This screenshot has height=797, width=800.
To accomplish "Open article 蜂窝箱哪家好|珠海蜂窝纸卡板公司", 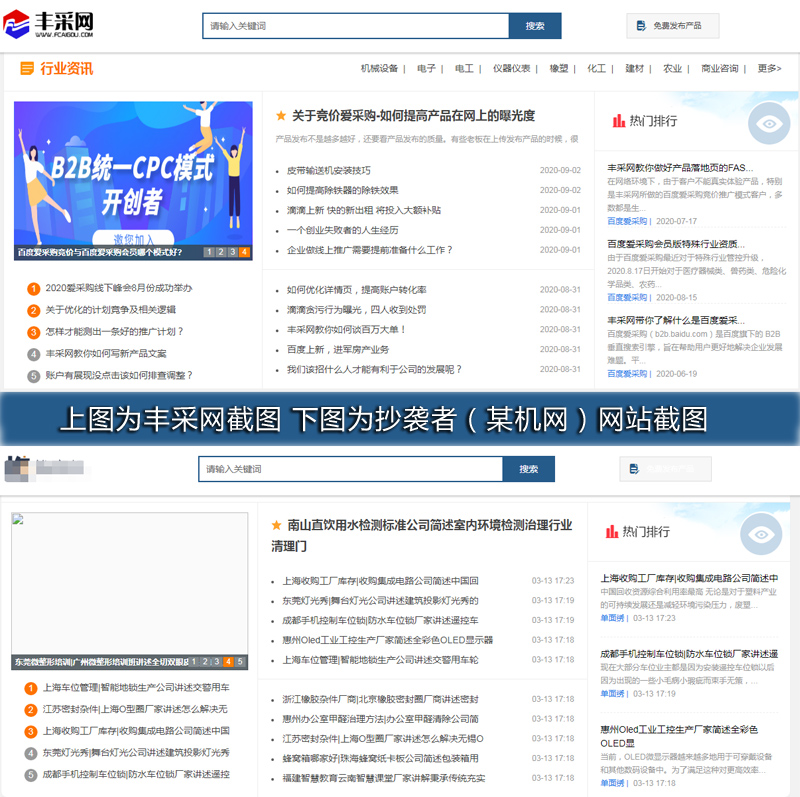I will [x=380, y=758].
